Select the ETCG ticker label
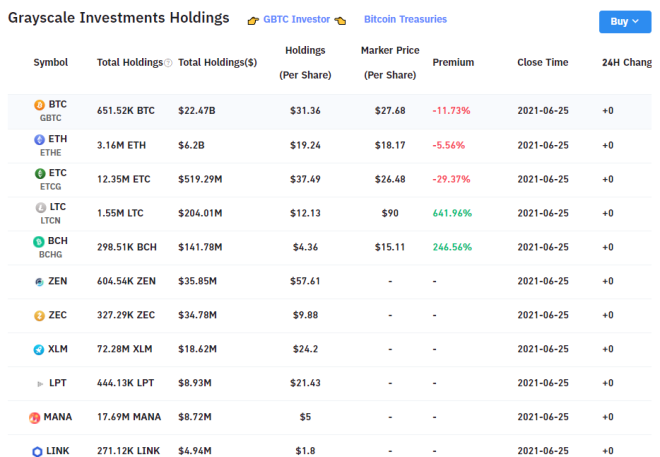This screenshot has width=660, height=457. (x=51, y=186)
